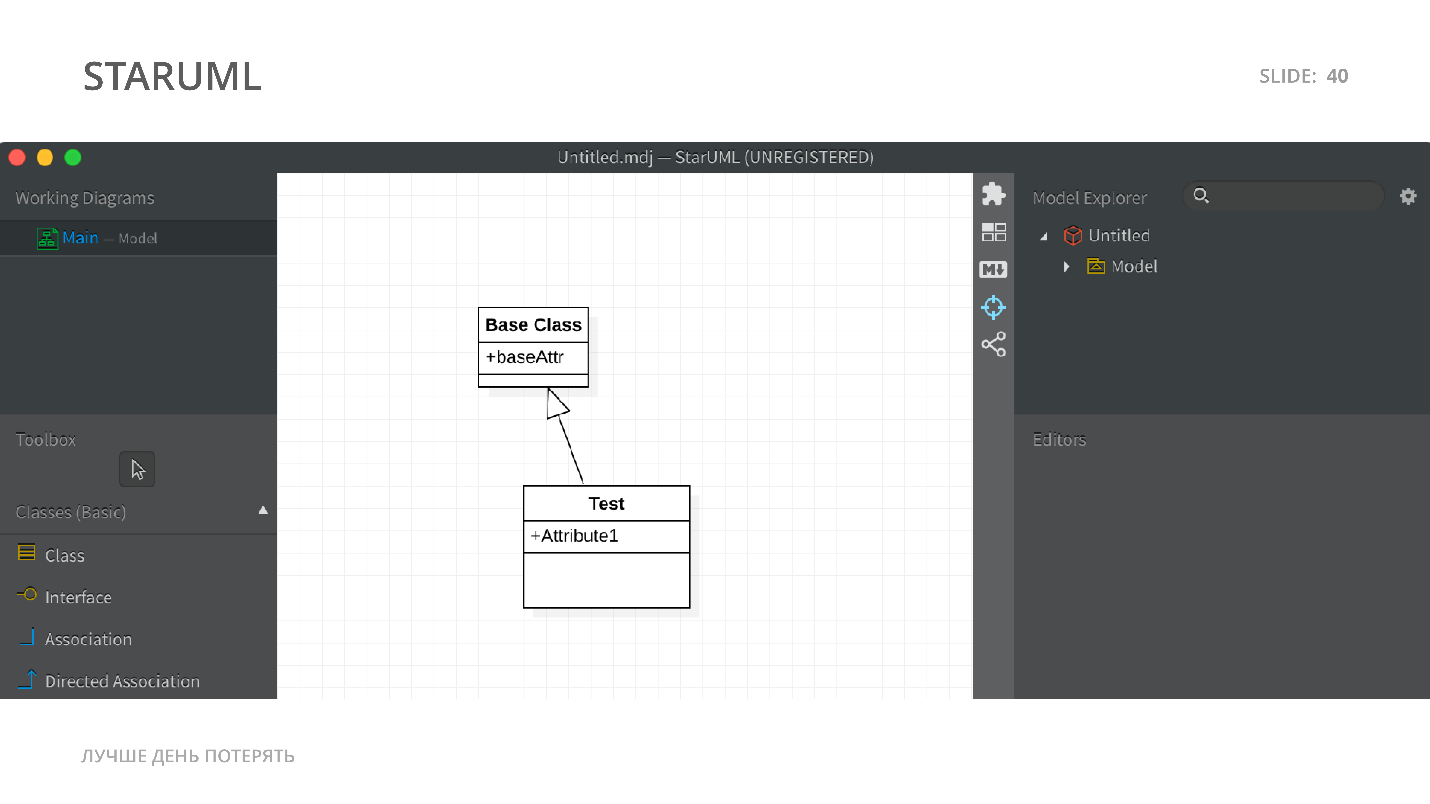Click the green maximize window button
Screen dimensions: 1430x804
point(73,157)
